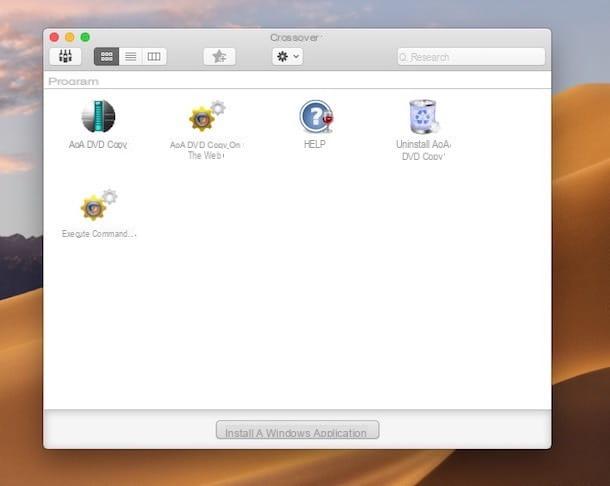The image size is (610, 486).
Task: Click the Crossover window title
Action: tap(294, 37)
